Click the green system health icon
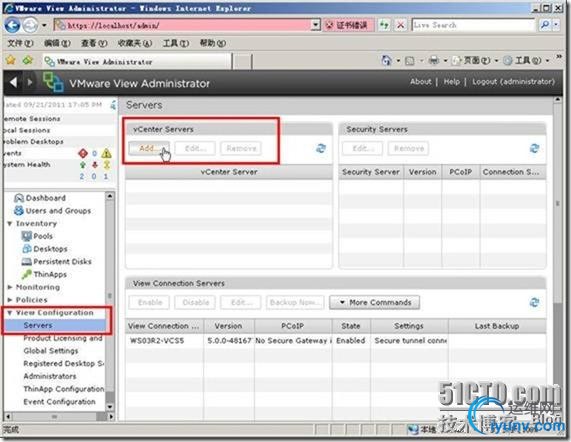 pos(83,165)
